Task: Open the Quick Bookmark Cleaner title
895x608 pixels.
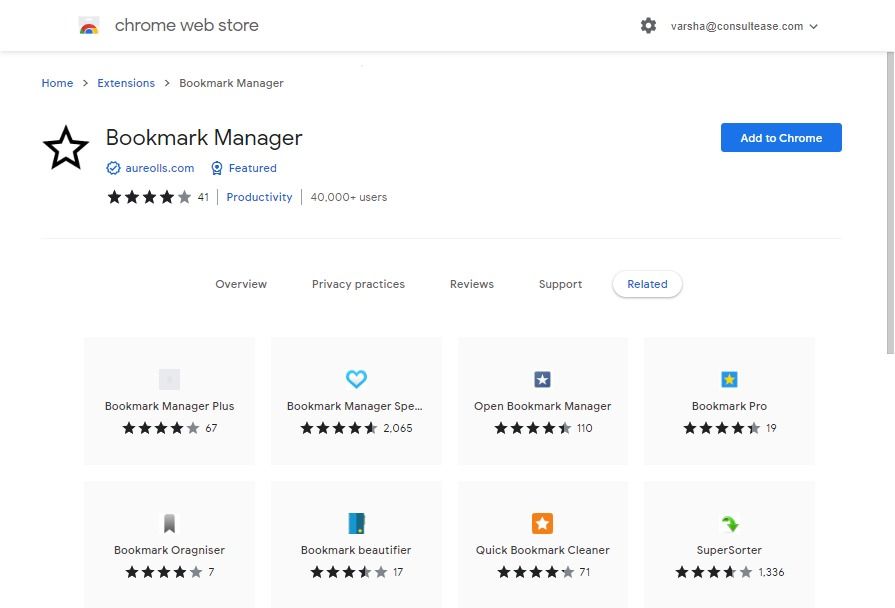Action: coord(542,550)
